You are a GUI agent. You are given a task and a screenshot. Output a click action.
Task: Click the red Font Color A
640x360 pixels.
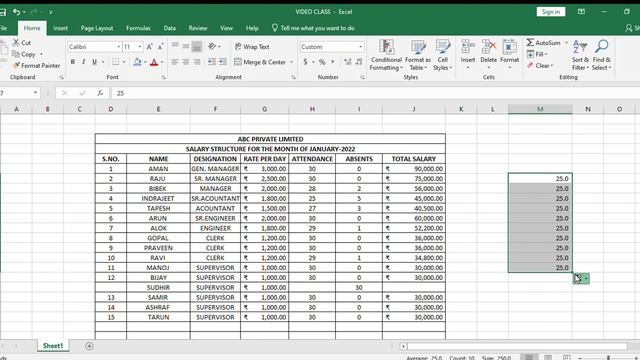(x=154, y=62)
